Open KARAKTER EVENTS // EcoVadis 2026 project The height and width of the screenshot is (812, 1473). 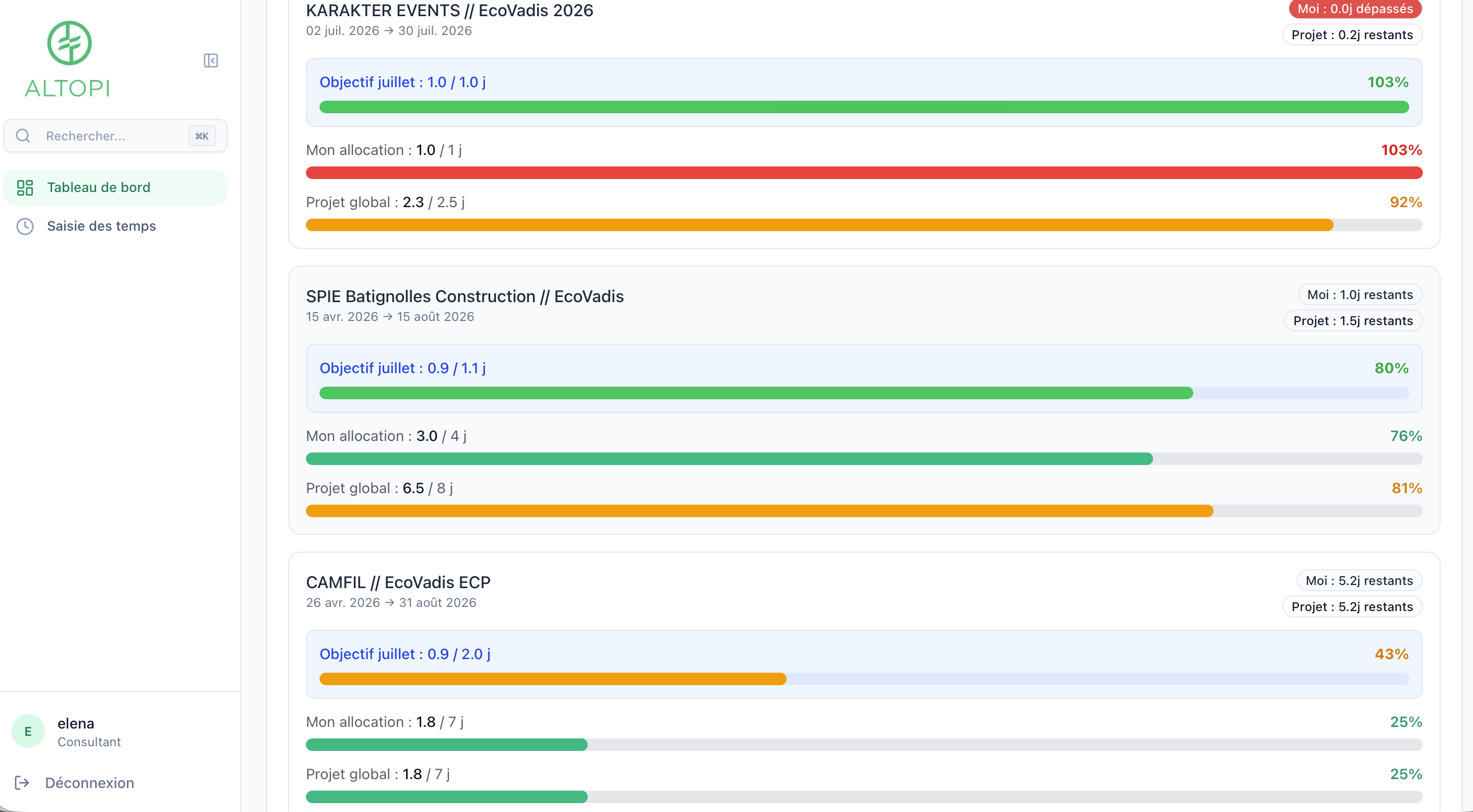[x=449, y=10]
